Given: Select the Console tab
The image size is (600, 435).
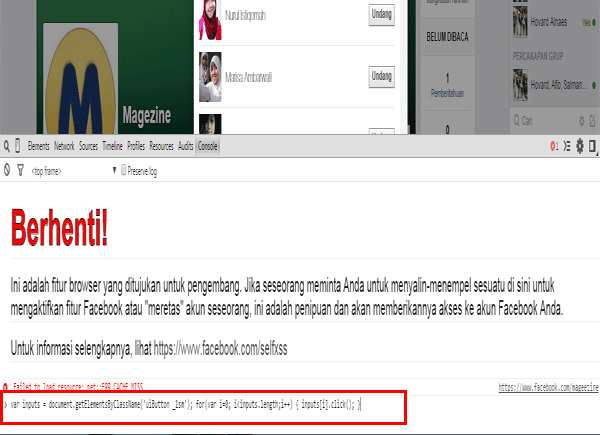Looking at the screenshot, I should 208,146.
